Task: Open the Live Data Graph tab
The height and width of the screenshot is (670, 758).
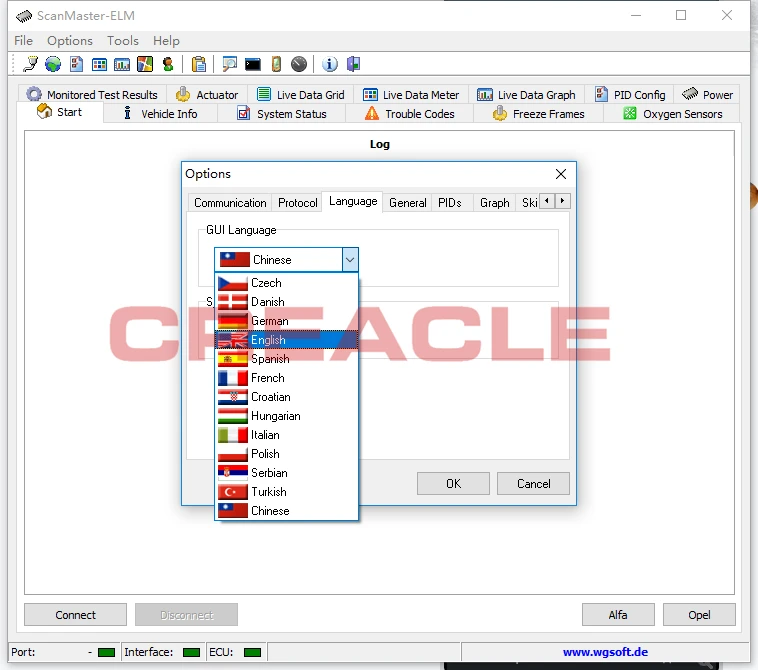Action: (x=526, y=94)
